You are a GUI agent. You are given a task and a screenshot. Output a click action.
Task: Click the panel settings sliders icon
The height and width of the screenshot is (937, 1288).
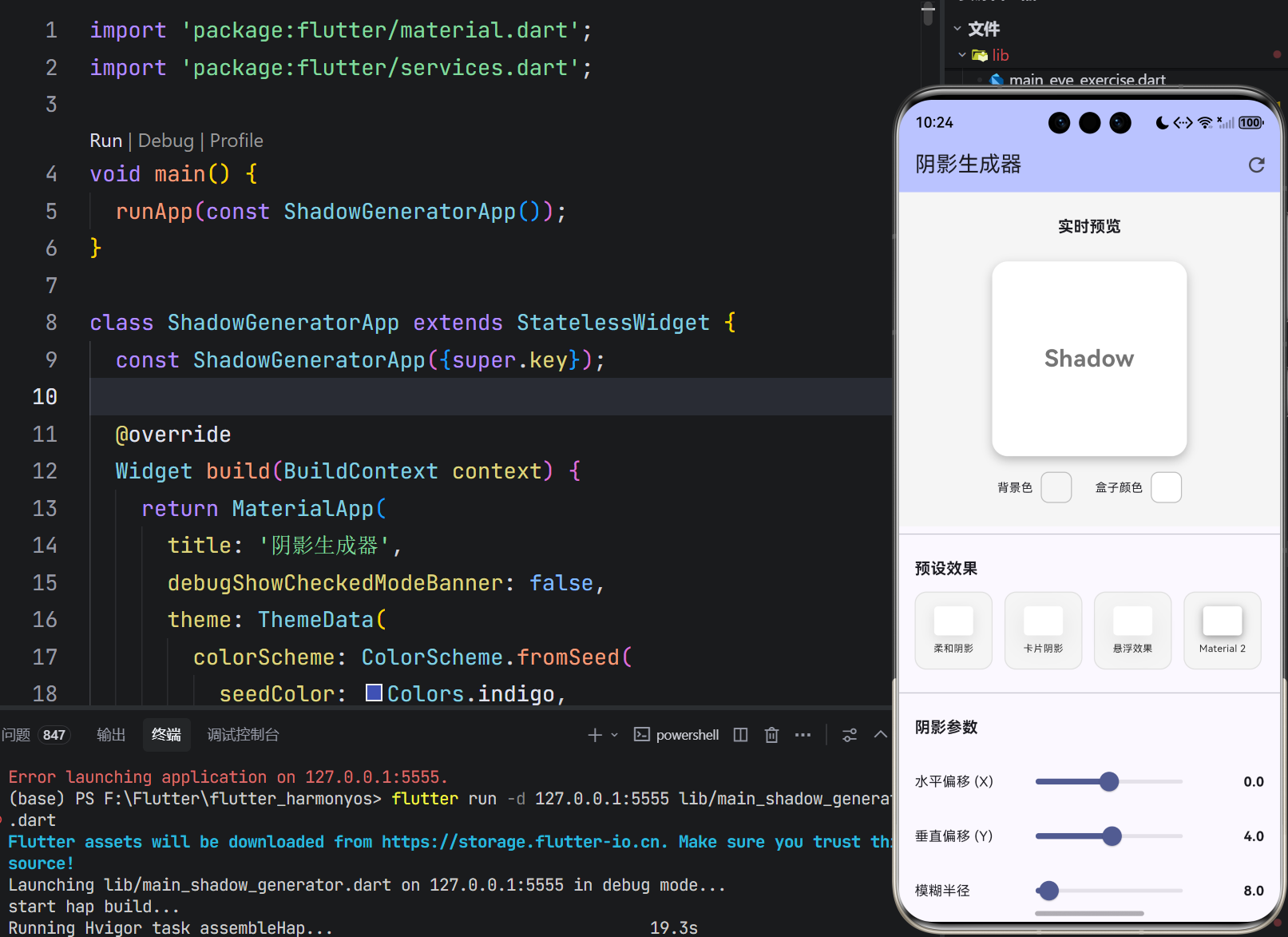coord(850,735)
